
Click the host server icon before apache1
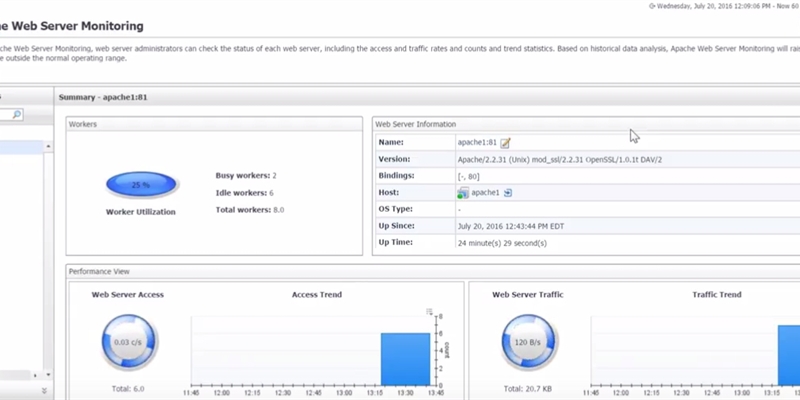(463, 193)
